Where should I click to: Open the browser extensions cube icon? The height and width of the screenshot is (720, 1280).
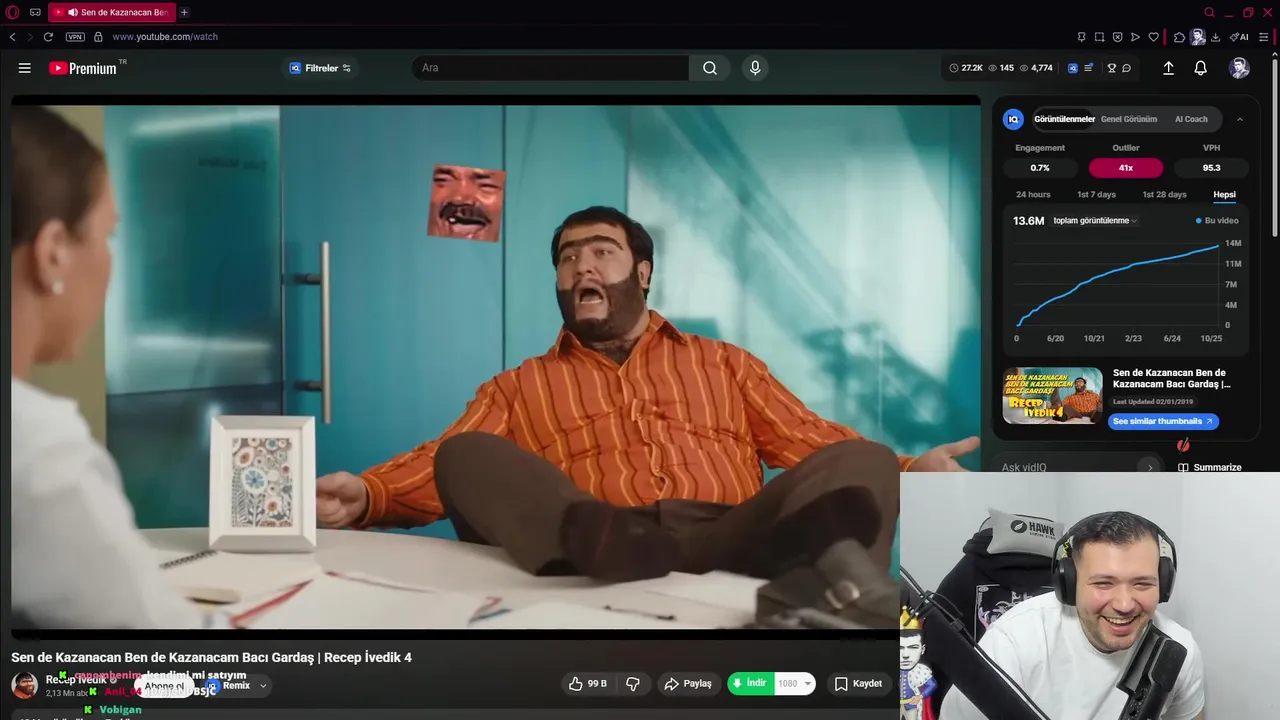[x=1179, y=37]
